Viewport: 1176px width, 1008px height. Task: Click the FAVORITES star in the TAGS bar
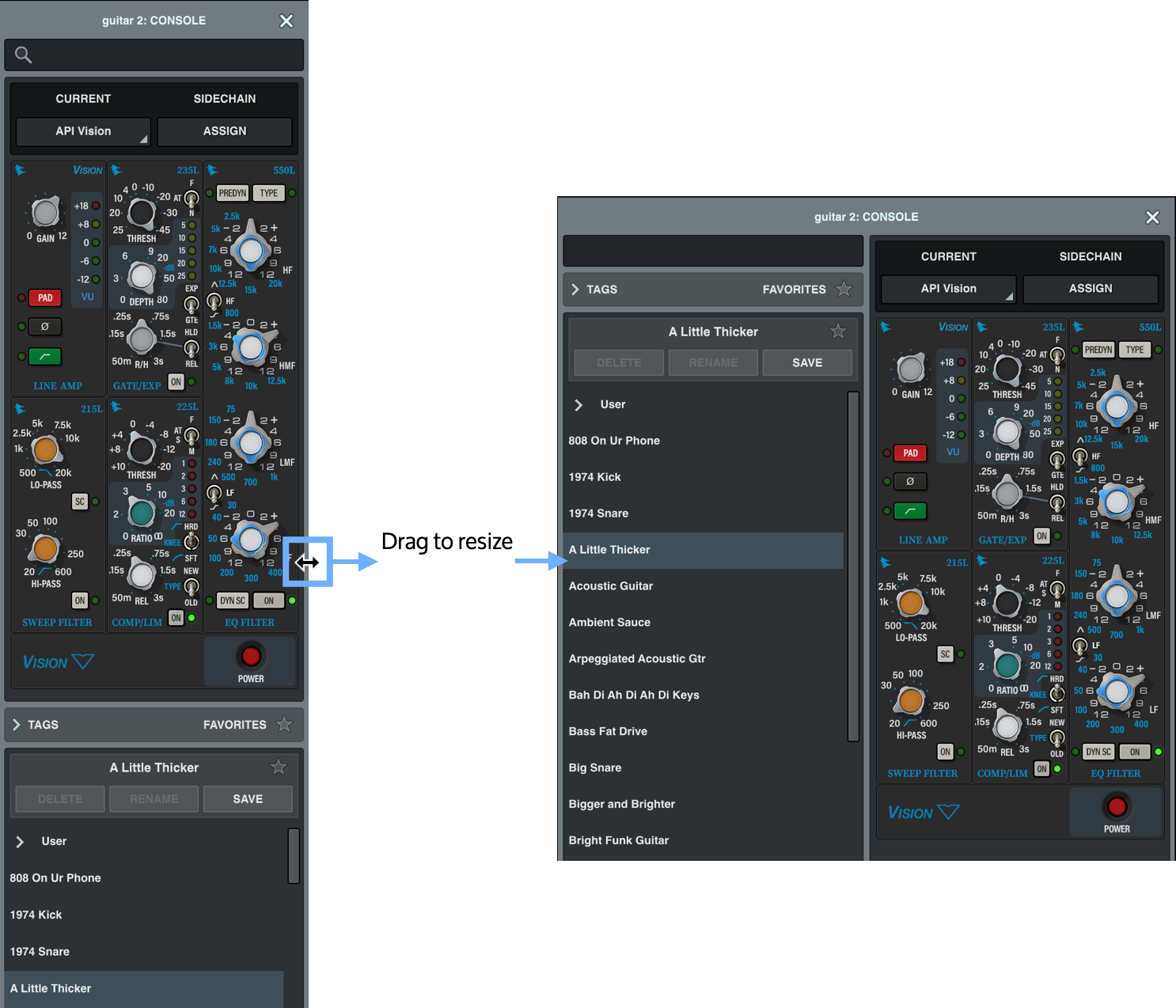(x=284, y=723)
